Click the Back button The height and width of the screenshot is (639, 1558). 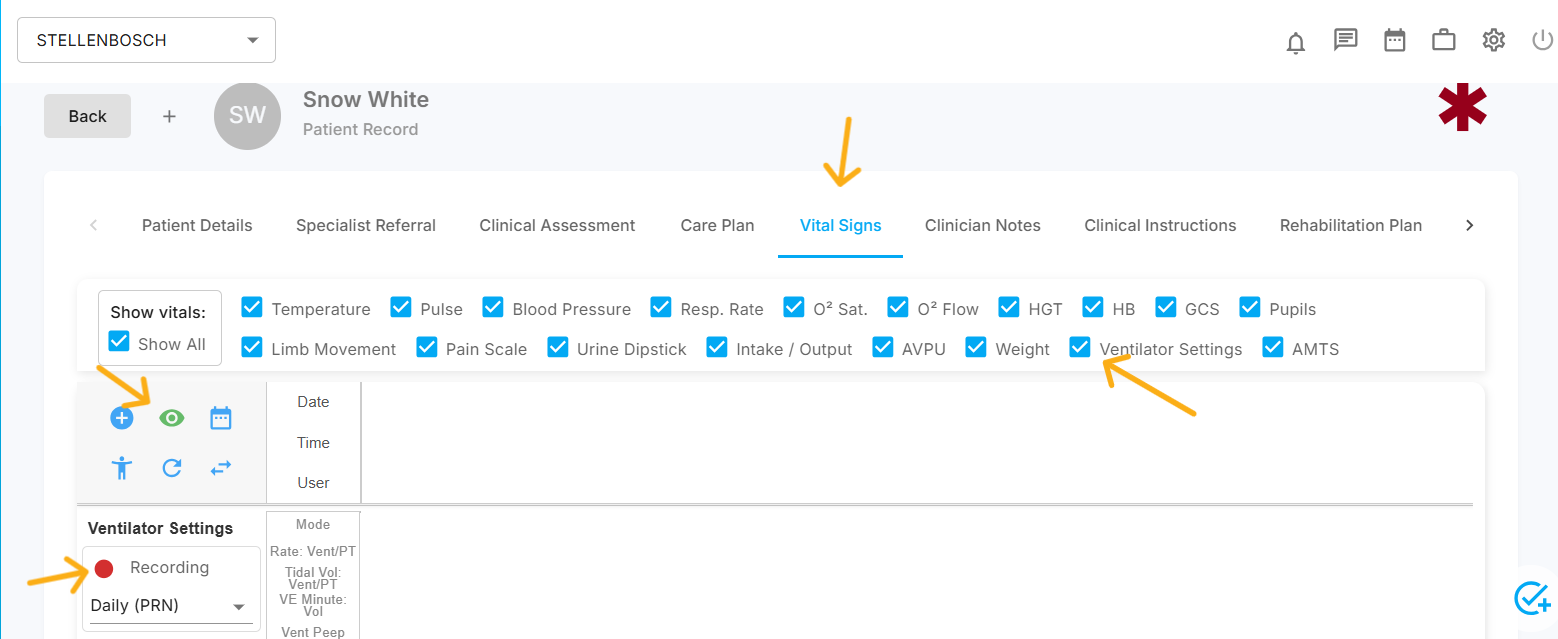click(87, 116)
